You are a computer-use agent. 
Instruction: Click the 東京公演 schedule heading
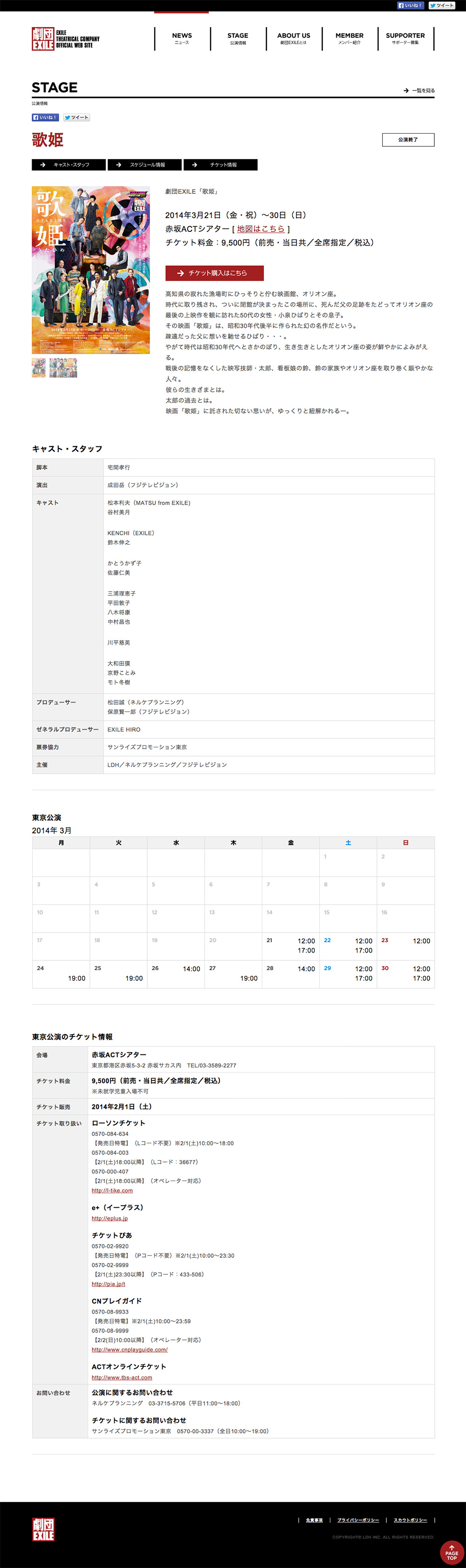tap(46, 818)
